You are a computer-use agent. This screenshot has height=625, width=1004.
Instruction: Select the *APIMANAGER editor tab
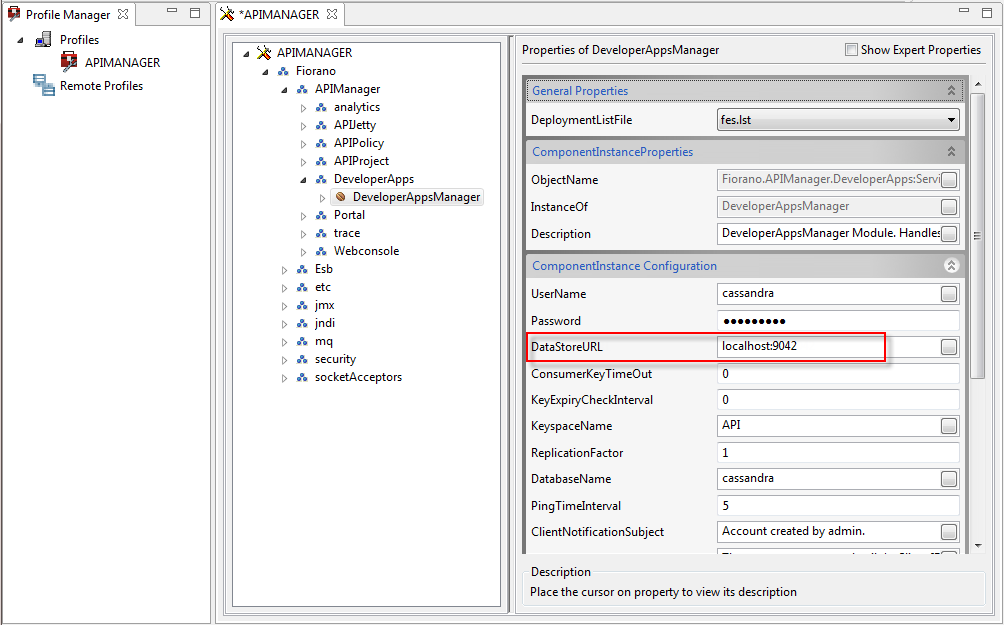(x=278, y=15)
